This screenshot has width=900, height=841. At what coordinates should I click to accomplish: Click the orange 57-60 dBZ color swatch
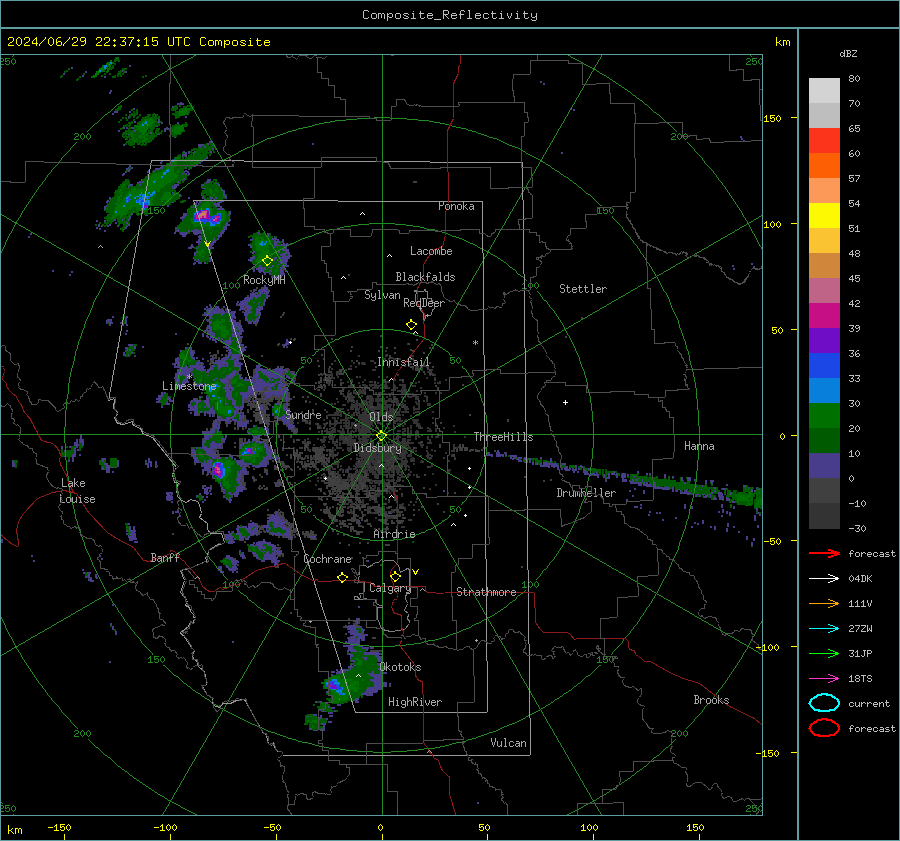pyautogui.click(x=824, y=166)
